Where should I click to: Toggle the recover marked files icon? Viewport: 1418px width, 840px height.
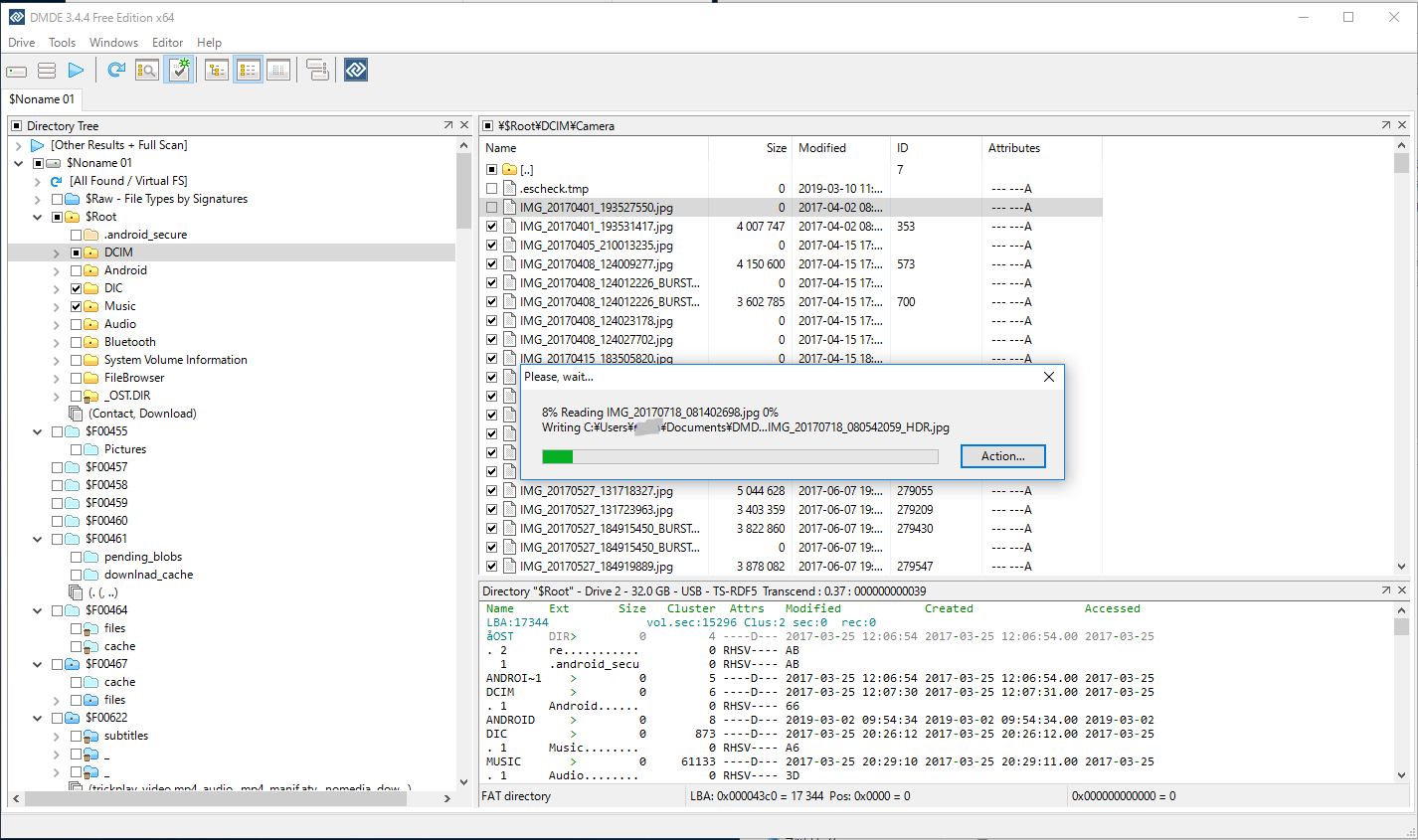(179, 70)
